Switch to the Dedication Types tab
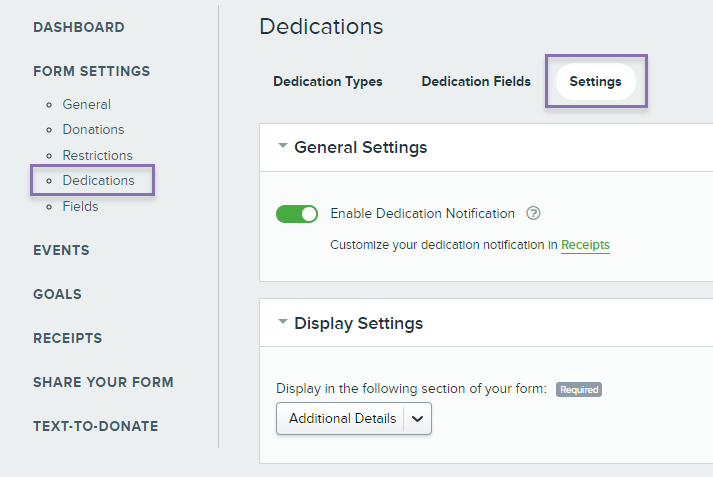Image resolution: width=713 pixels, height=477 pixels. tap(328, 81)
